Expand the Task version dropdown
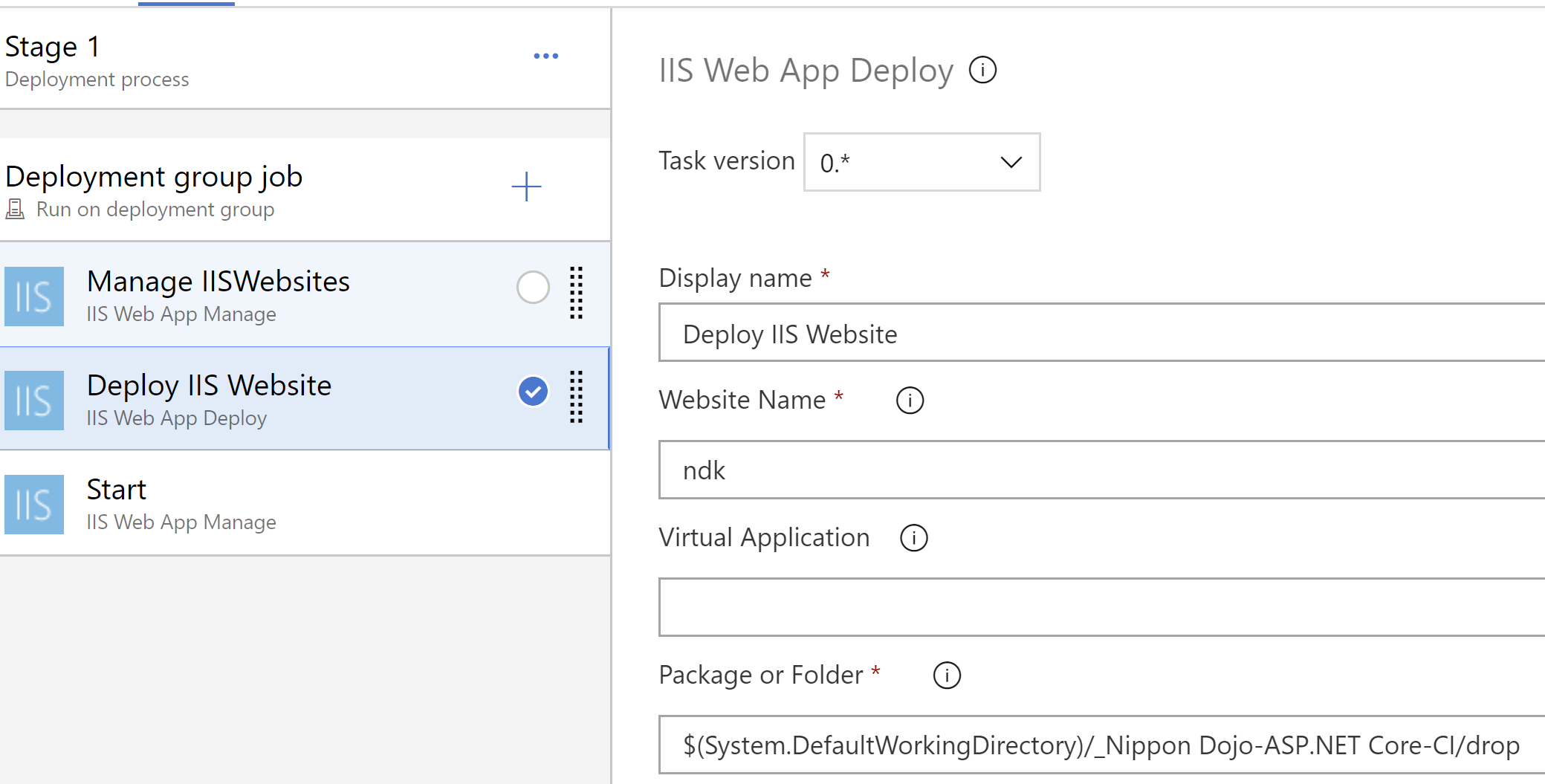The width and height of the screenshot is (1545, 784). click(x=922, y=162)
